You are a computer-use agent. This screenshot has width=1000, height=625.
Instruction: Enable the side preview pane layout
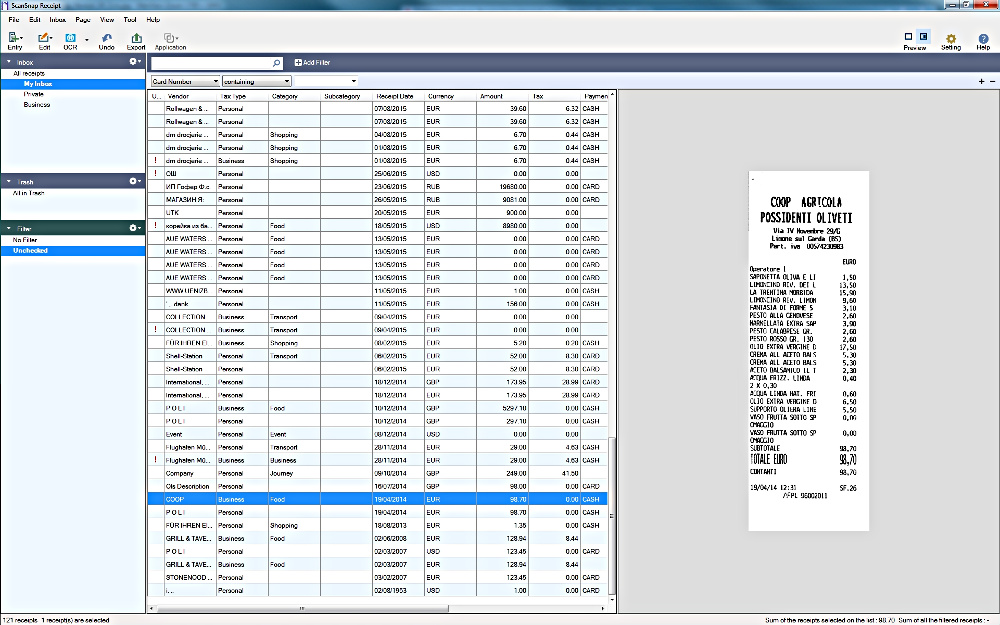pyautogui.click(x=923, y=37)
